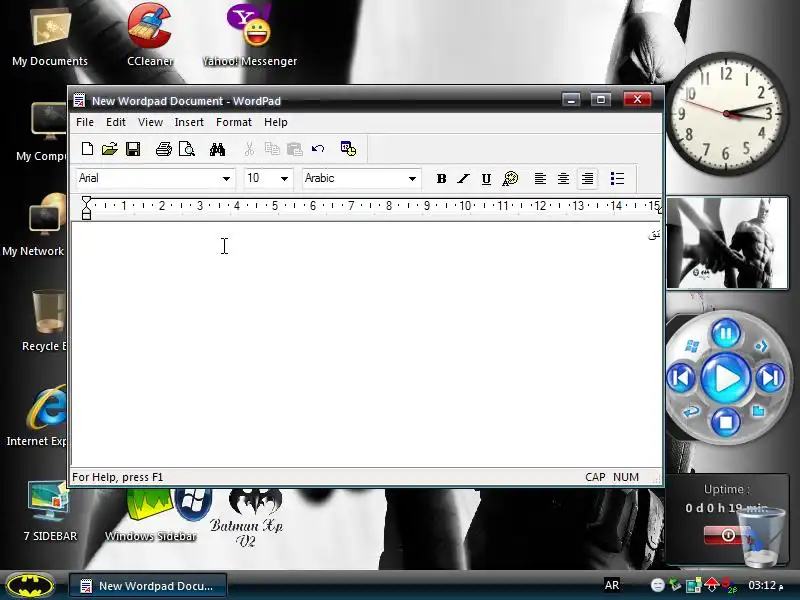Open the CCleaner desktop icon

coord(150,36)
